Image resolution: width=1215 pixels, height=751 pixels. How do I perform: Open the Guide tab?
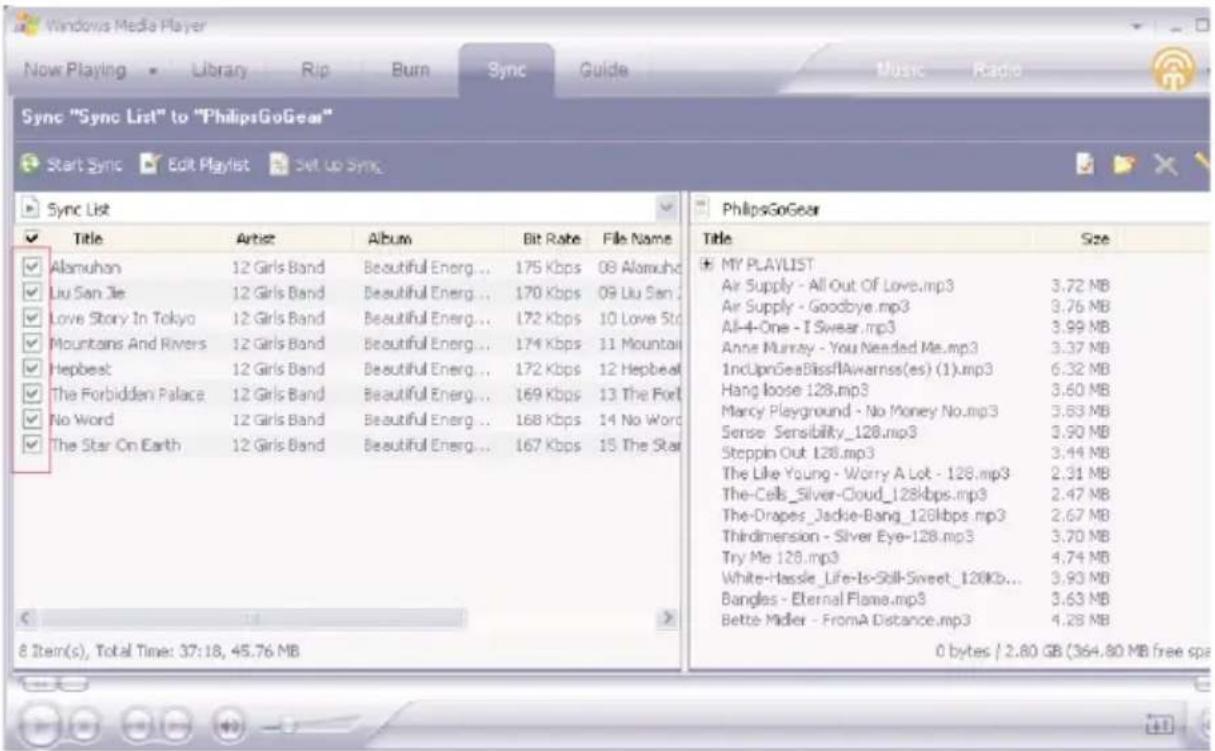tap(605, 72)
